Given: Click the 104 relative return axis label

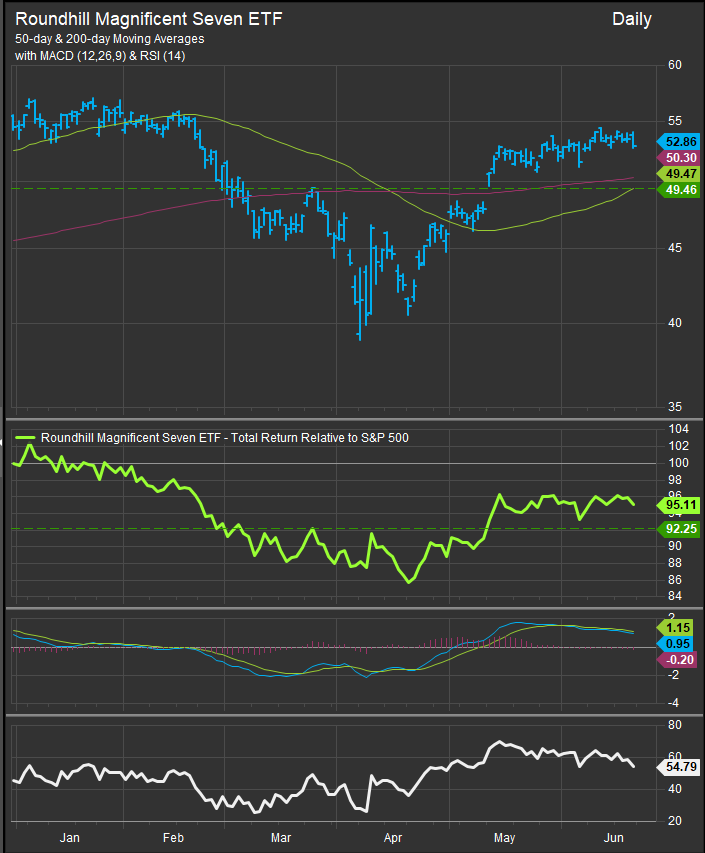Looking at the screenshot, I should point(678,429).
